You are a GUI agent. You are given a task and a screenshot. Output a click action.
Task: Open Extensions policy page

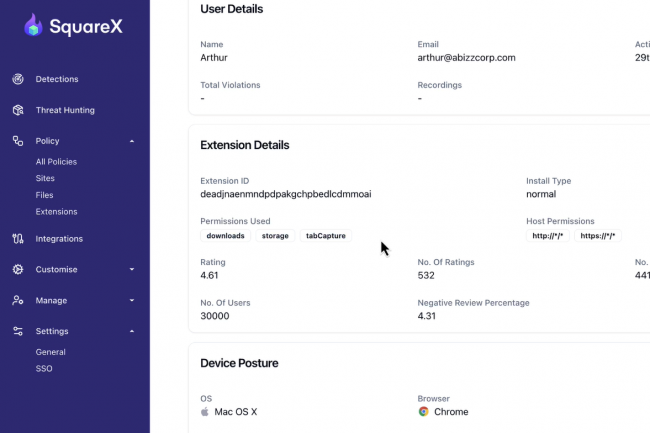click(56, 212)
